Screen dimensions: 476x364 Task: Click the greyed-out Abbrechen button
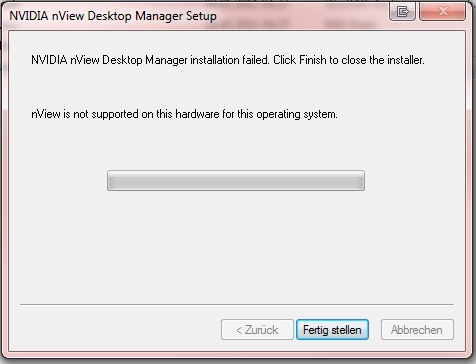coord(417,330)
